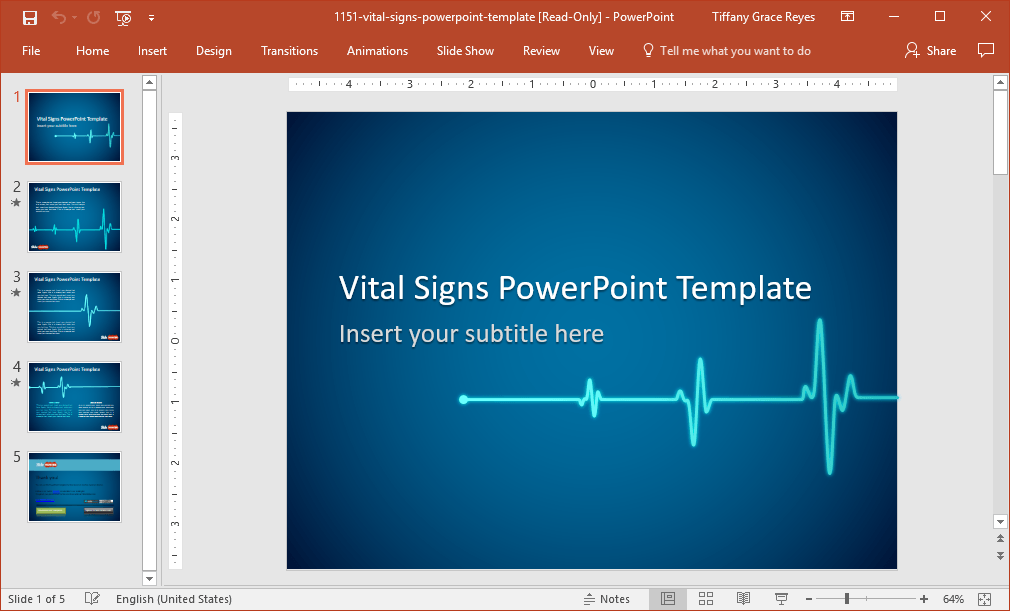Open the Comments speech bubble icon
This screenshot has width=1010, height=611.
pyautogui.click(x=986, y=50)
